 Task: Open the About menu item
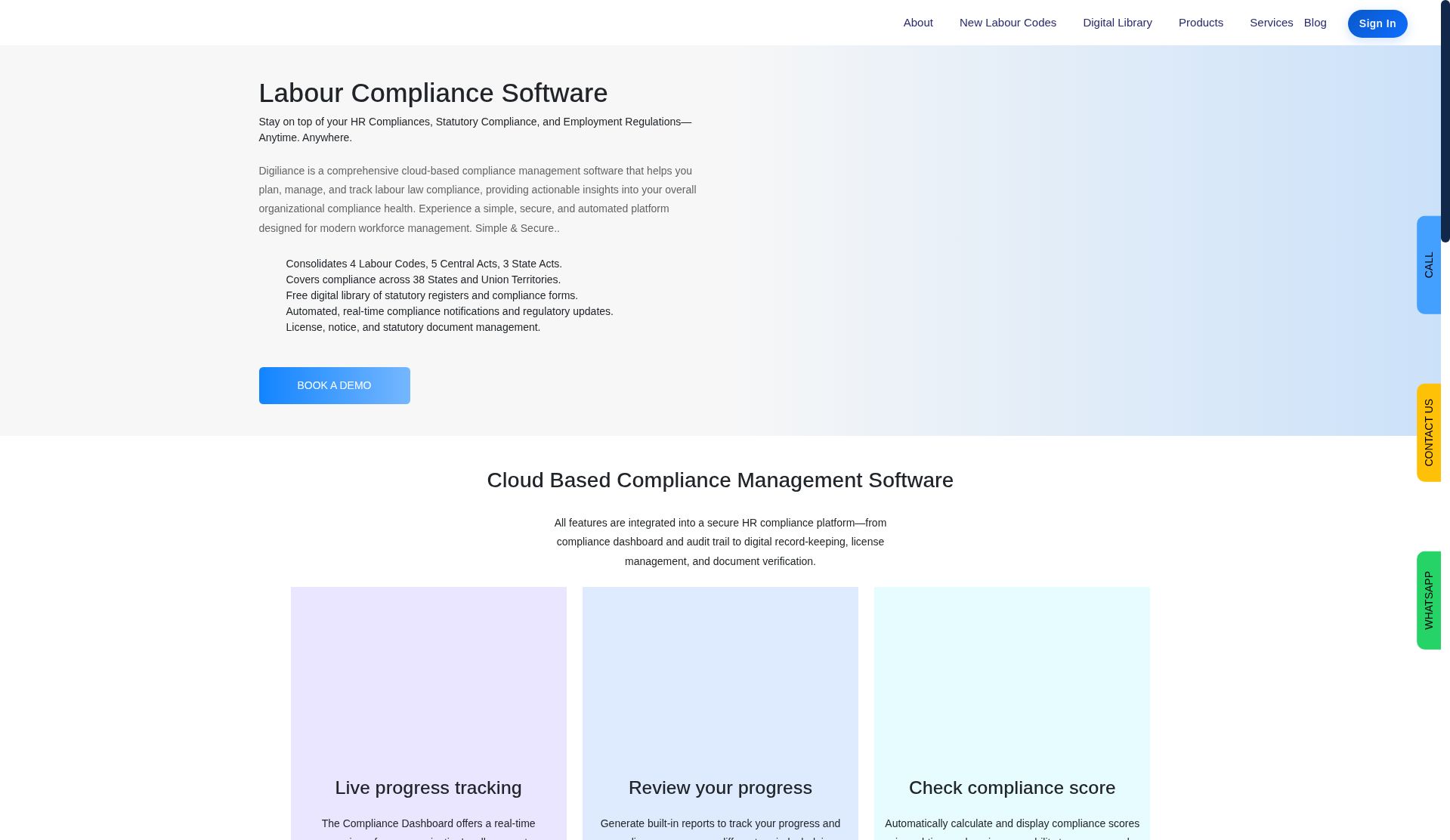(x=918, y=23)
